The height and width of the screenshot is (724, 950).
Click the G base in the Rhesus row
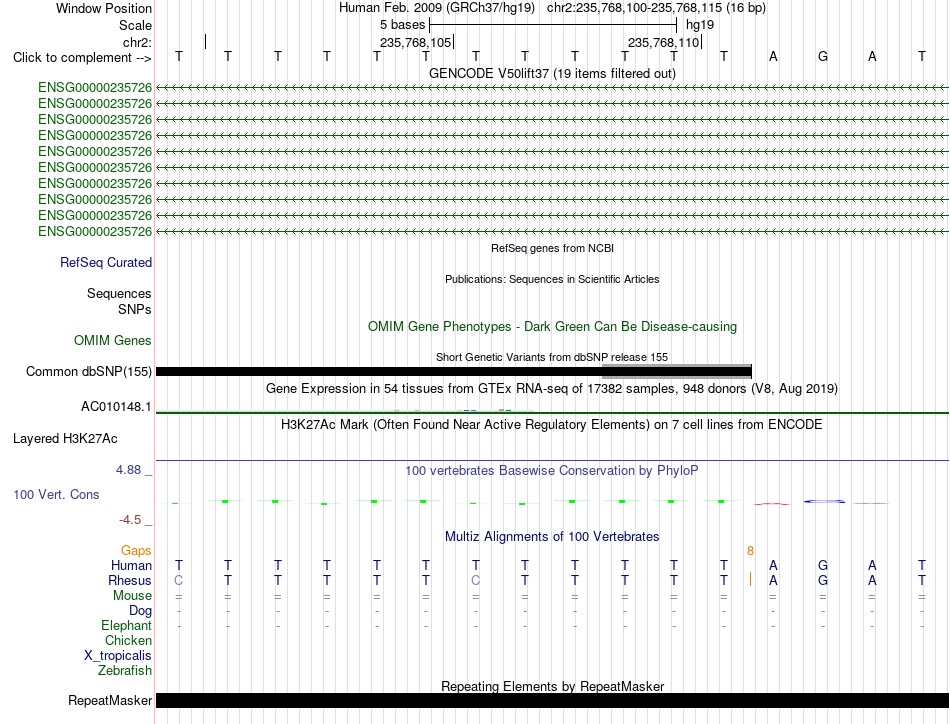tap(823, 580)
